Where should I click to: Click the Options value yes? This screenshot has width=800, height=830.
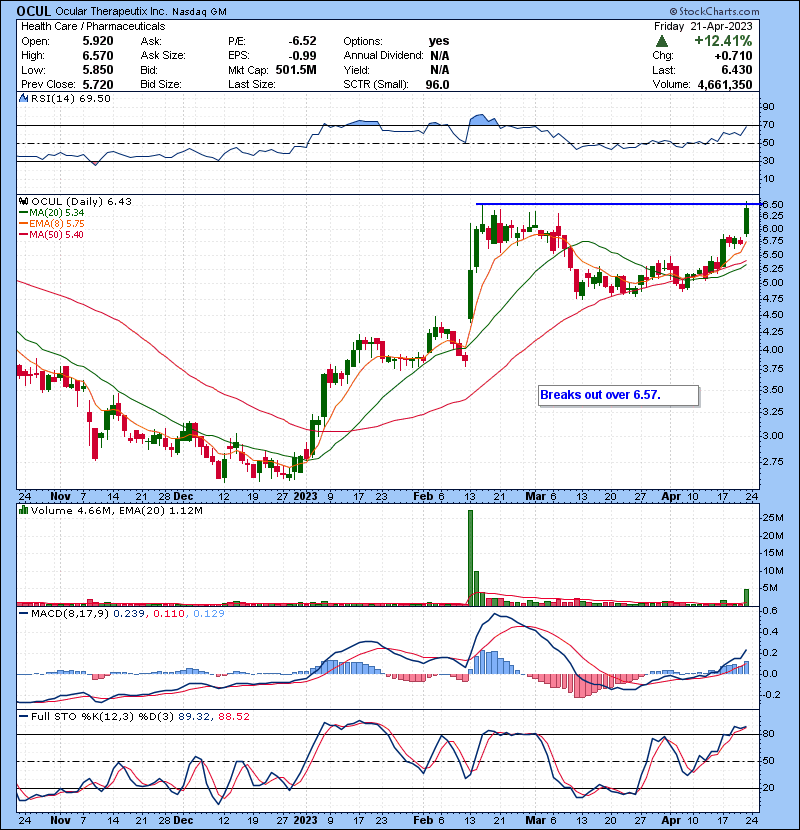click(x=439, y=41)
